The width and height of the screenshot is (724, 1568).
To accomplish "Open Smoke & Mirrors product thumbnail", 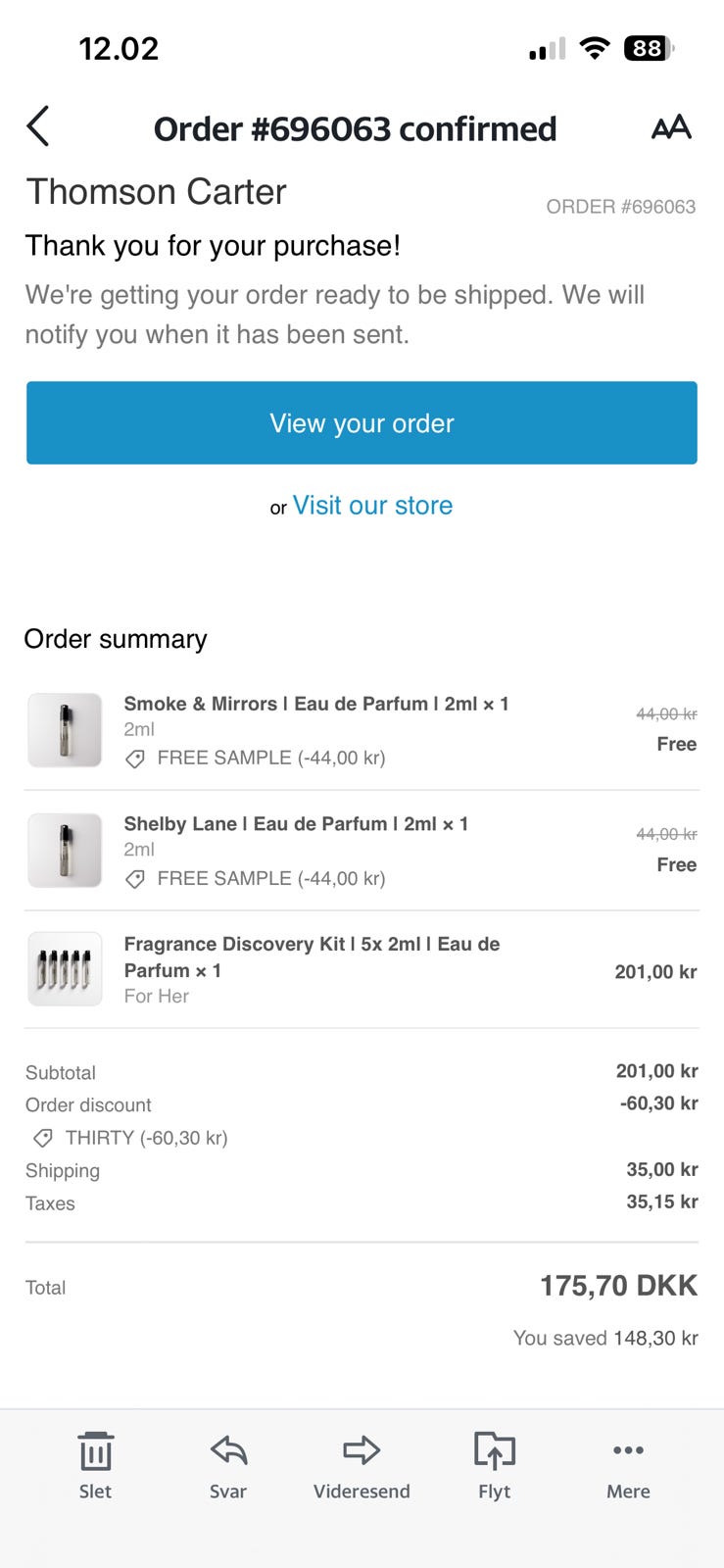I will (x=65, y=730).
